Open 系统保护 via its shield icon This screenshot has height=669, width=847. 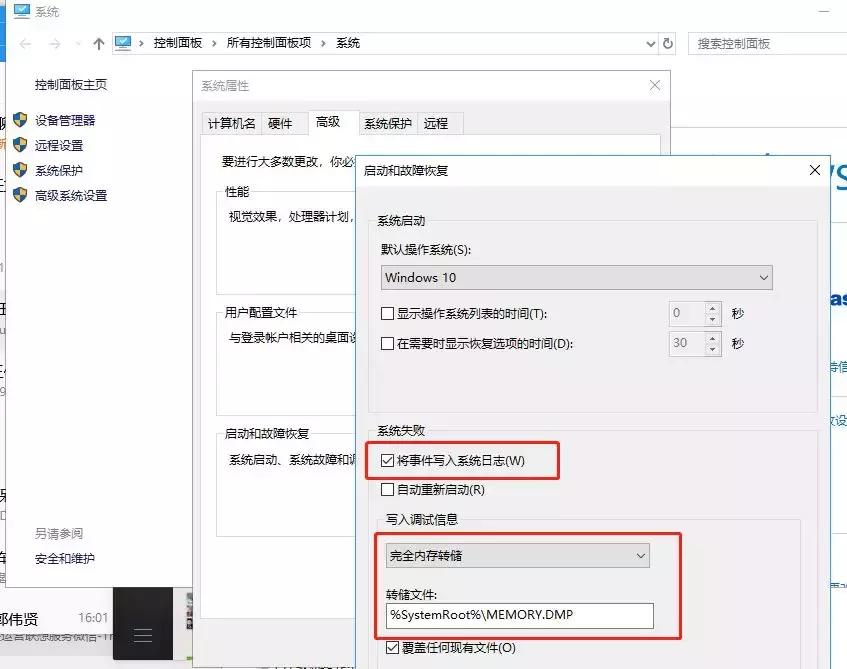pyautogui.click(x=22, y=169)
